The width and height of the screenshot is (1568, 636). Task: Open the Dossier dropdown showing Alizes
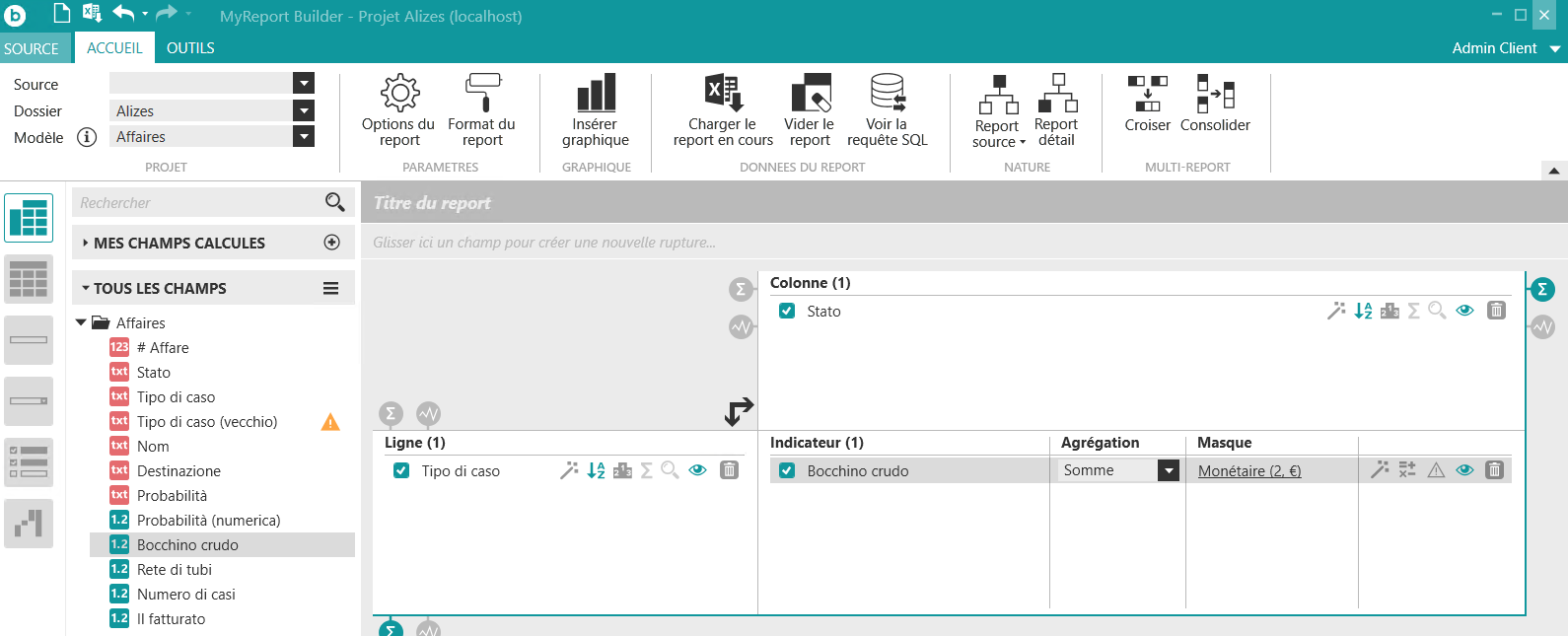[304, 110]
